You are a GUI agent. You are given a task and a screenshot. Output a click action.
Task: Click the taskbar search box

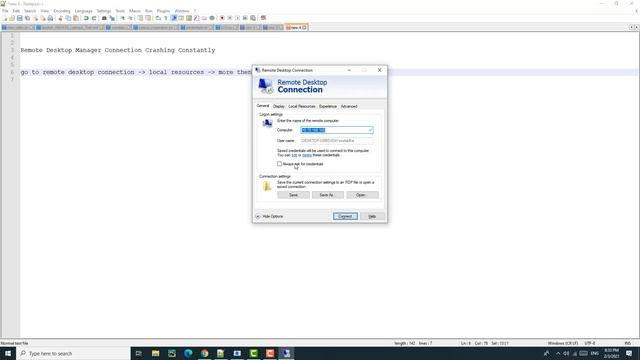tap(73, 353)
